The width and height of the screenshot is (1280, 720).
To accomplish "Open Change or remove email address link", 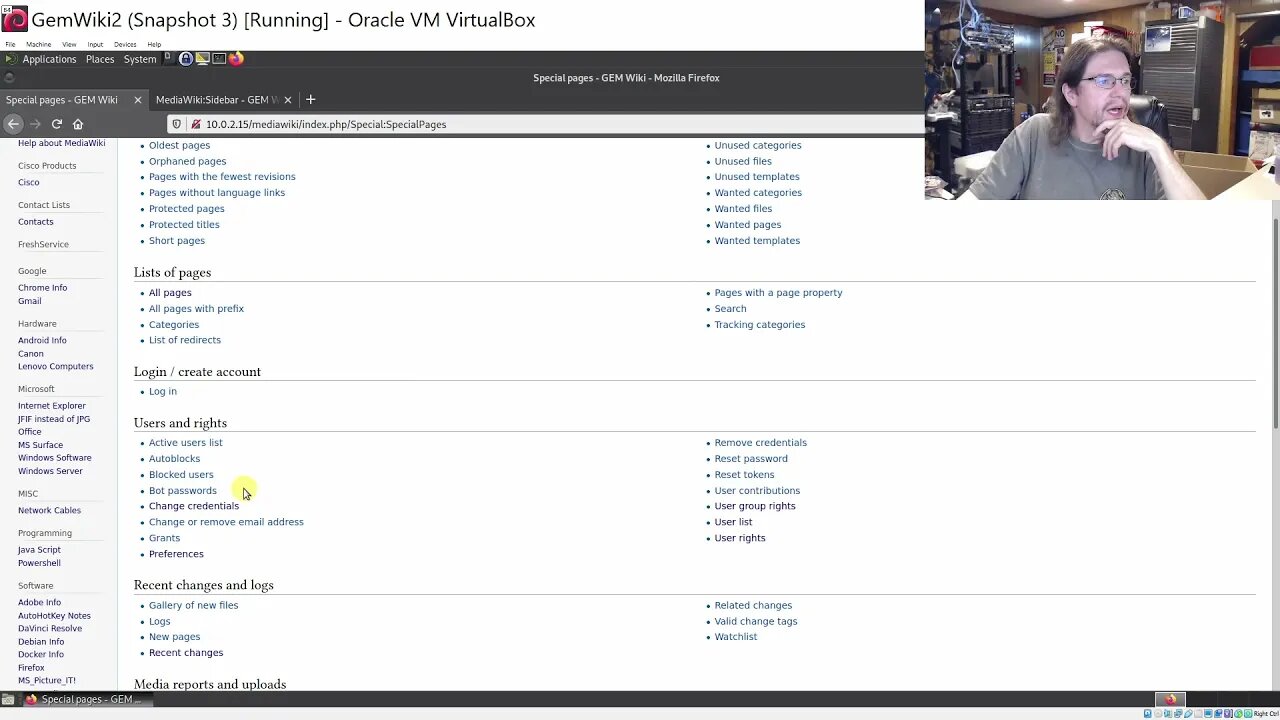I will tap(226, 522).
